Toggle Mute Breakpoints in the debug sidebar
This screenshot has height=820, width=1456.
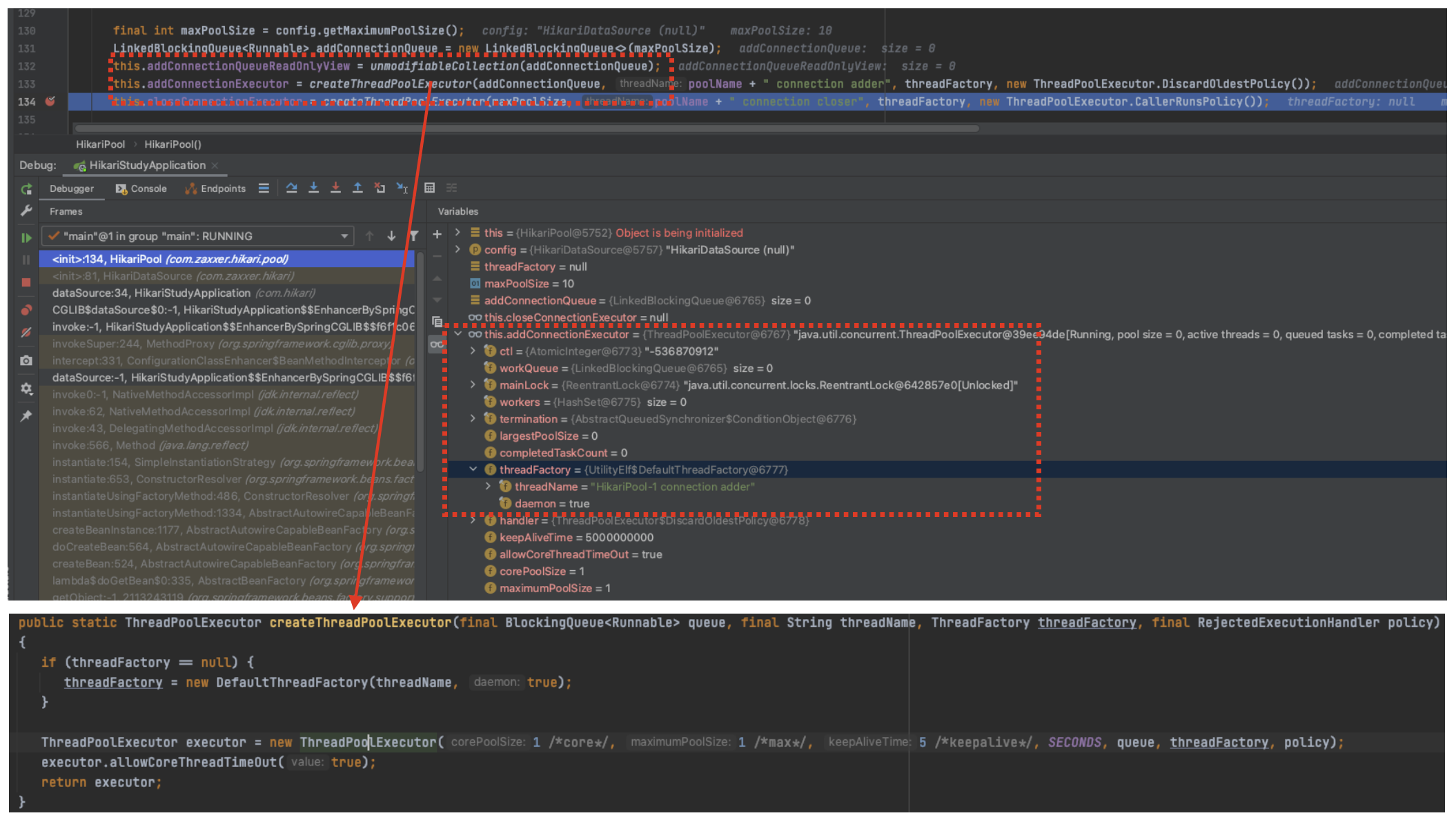[x=26, y=333]
